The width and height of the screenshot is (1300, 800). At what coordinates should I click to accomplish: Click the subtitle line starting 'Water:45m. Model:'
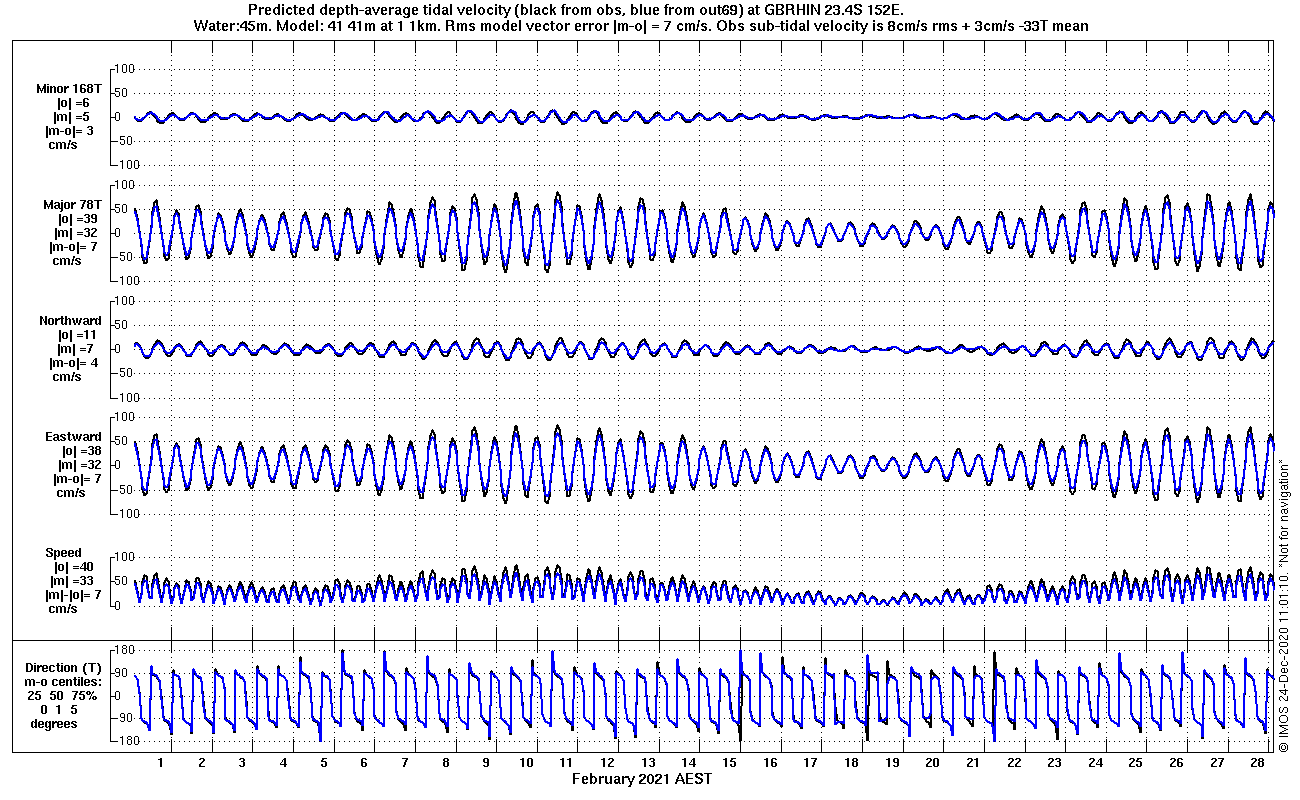(x=641, y=26)
